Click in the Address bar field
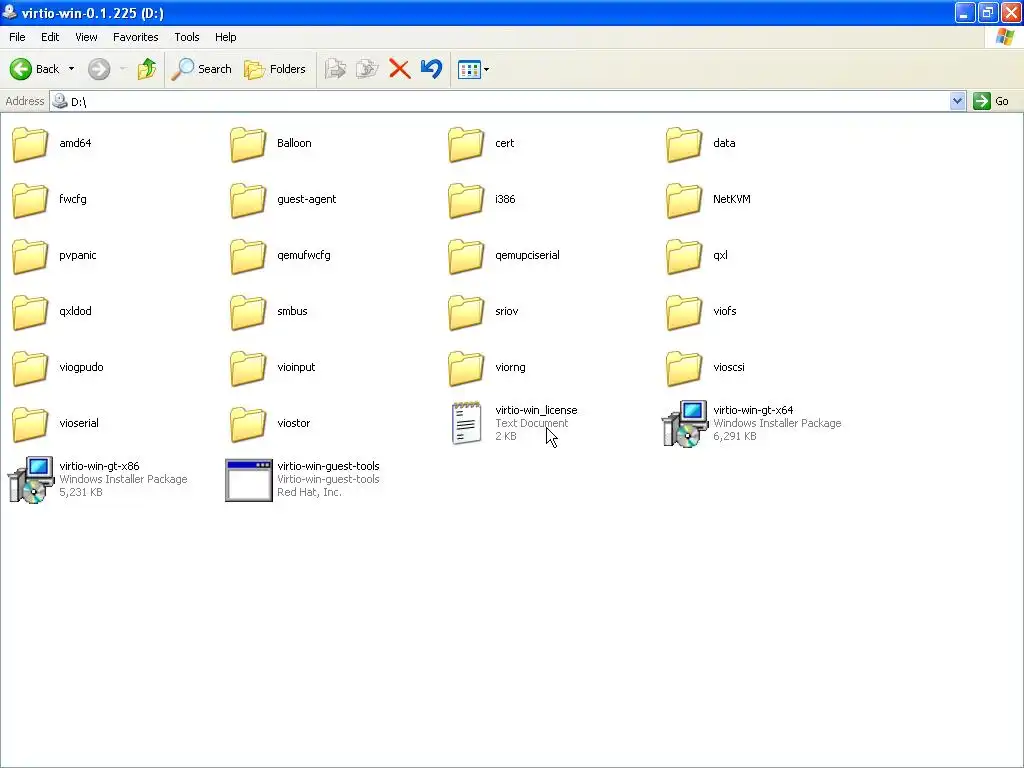 500,101
